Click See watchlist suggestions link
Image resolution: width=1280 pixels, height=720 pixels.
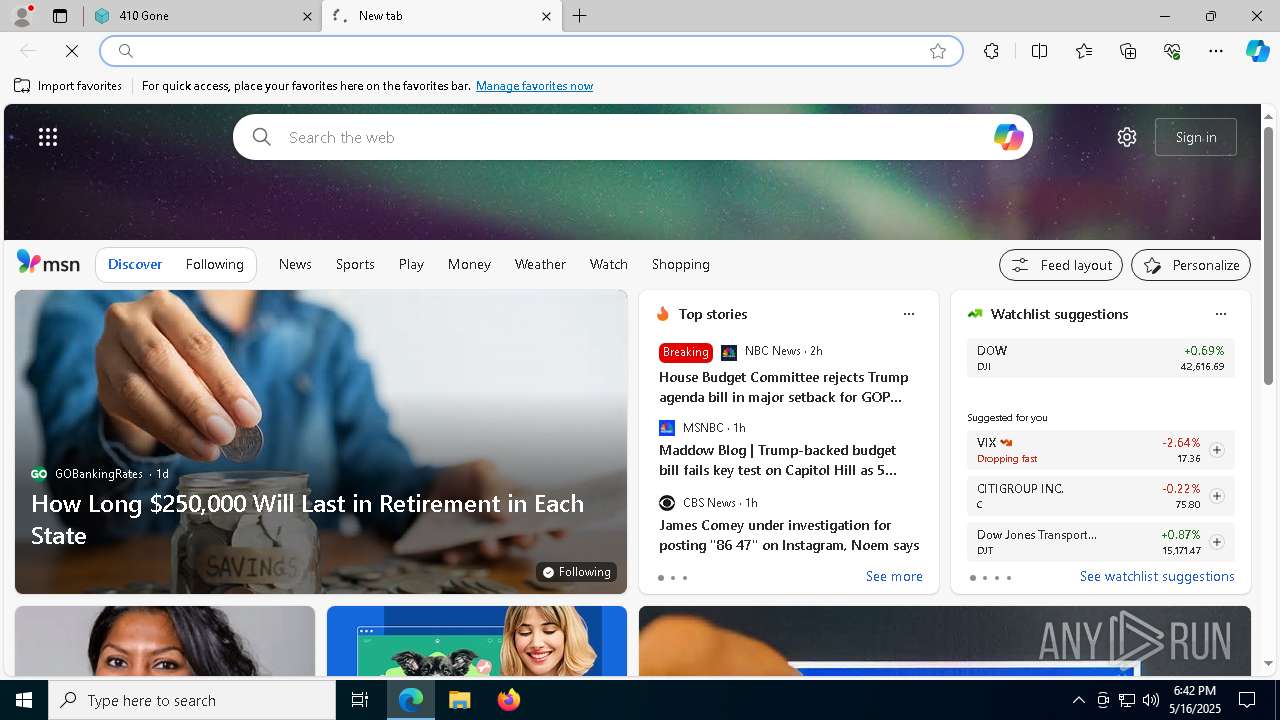(1157, 576)
